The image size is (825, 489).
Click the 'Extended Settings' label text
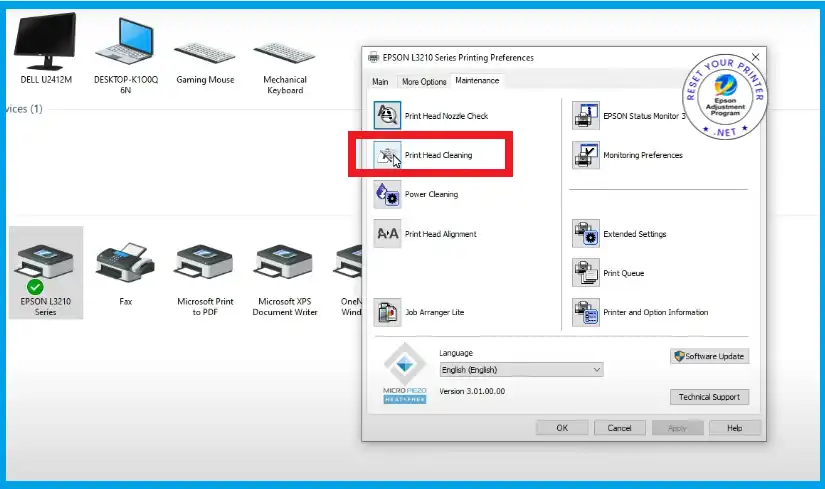[x=635, y=234]
